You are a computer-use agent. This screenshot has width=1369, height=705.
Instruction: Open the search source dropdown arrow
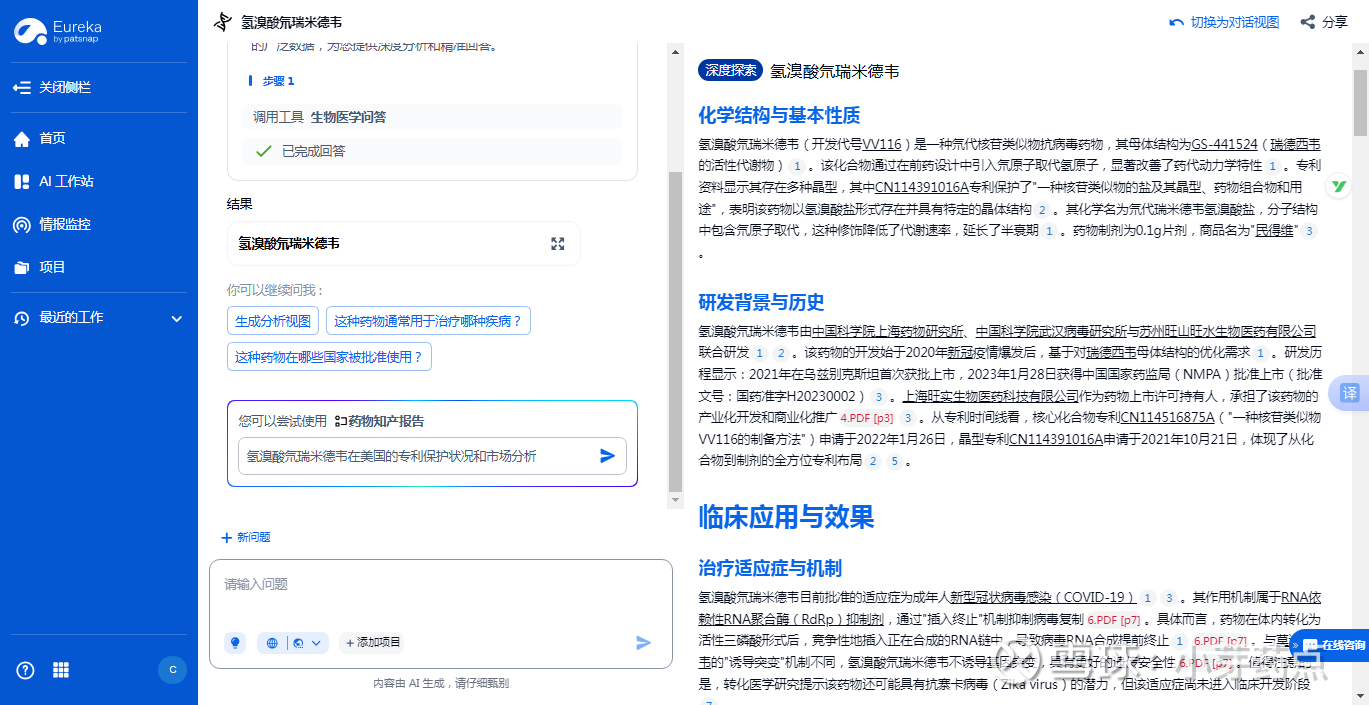coord(317,643)
